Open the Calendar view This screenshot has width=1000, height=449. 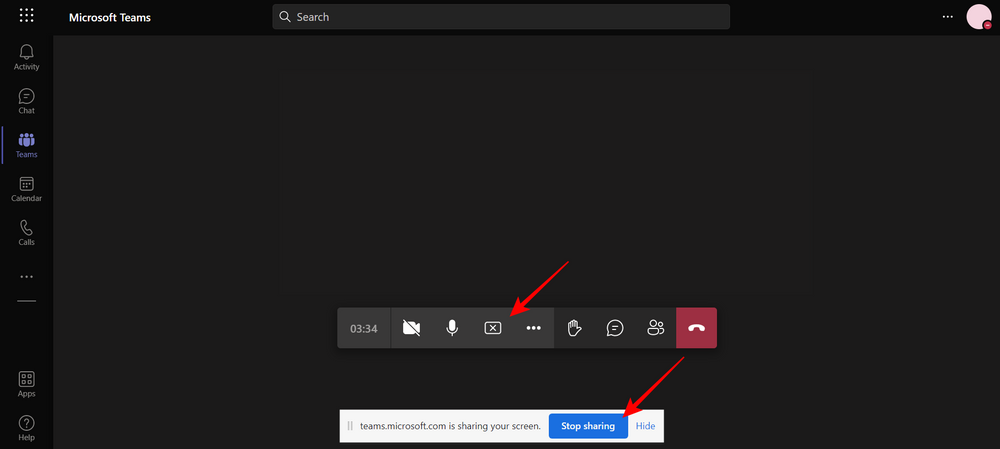[x=26, y=189]
